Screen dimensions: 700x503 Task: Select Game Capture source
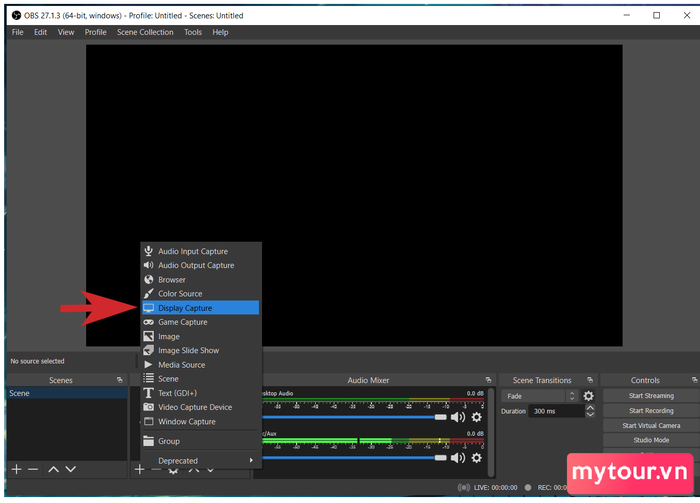[200, 322]
